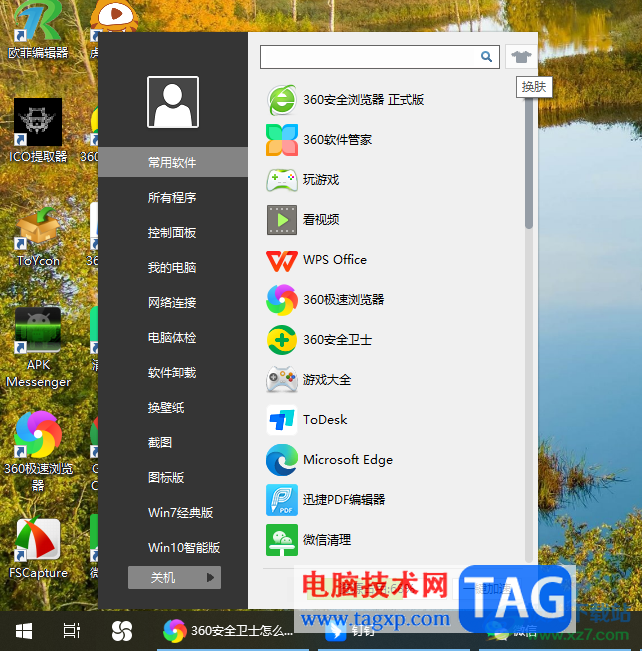Viewport: 642px width, 651px height.
Task: Open 软件卸载 sidebar entry
Action: [x=173, y=372]
